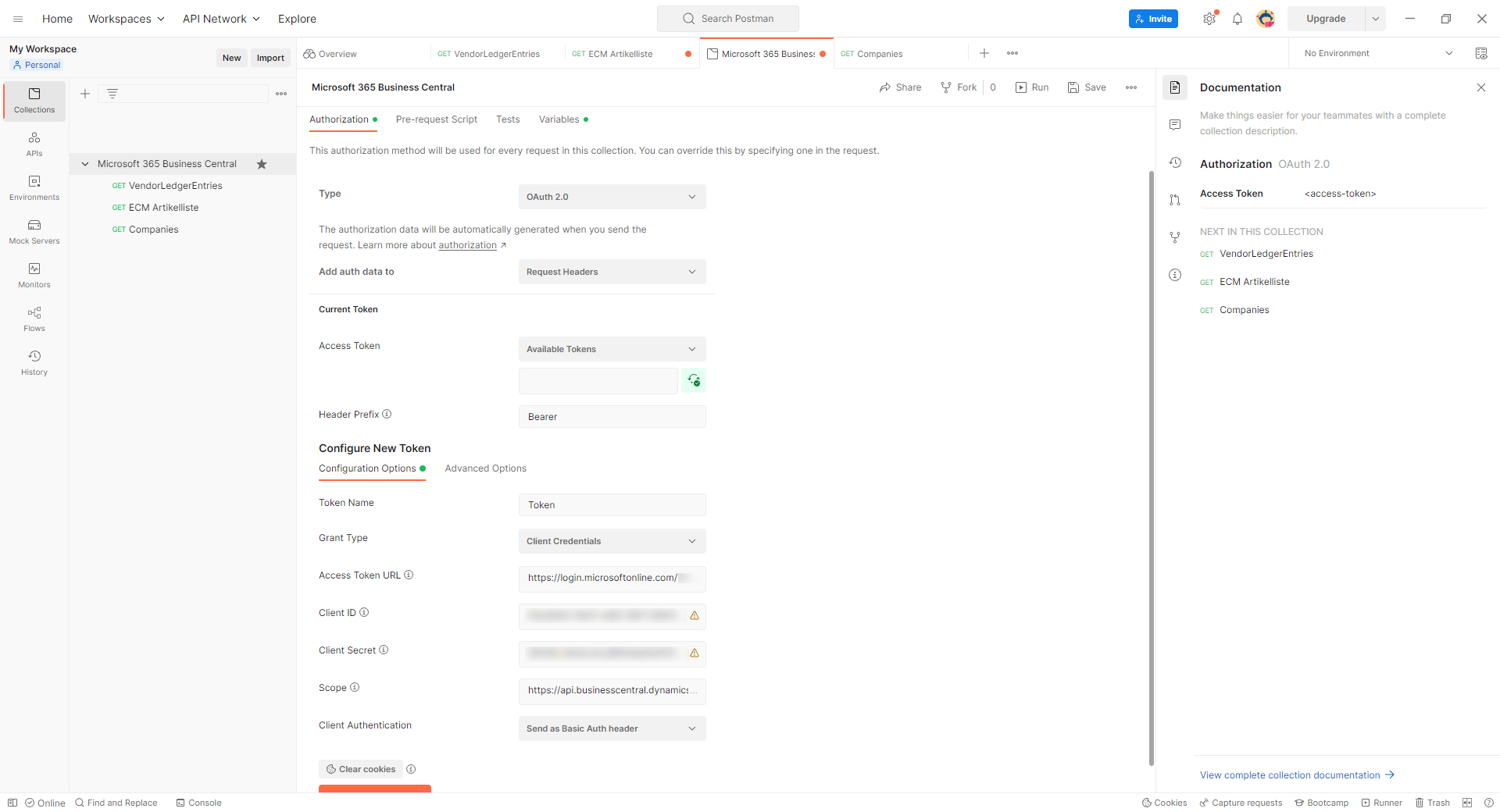The width and height of the screenshot is (1500, 812).
Task: Toggle two-pane view in status bar
Action: click(x=1467, y=803)
